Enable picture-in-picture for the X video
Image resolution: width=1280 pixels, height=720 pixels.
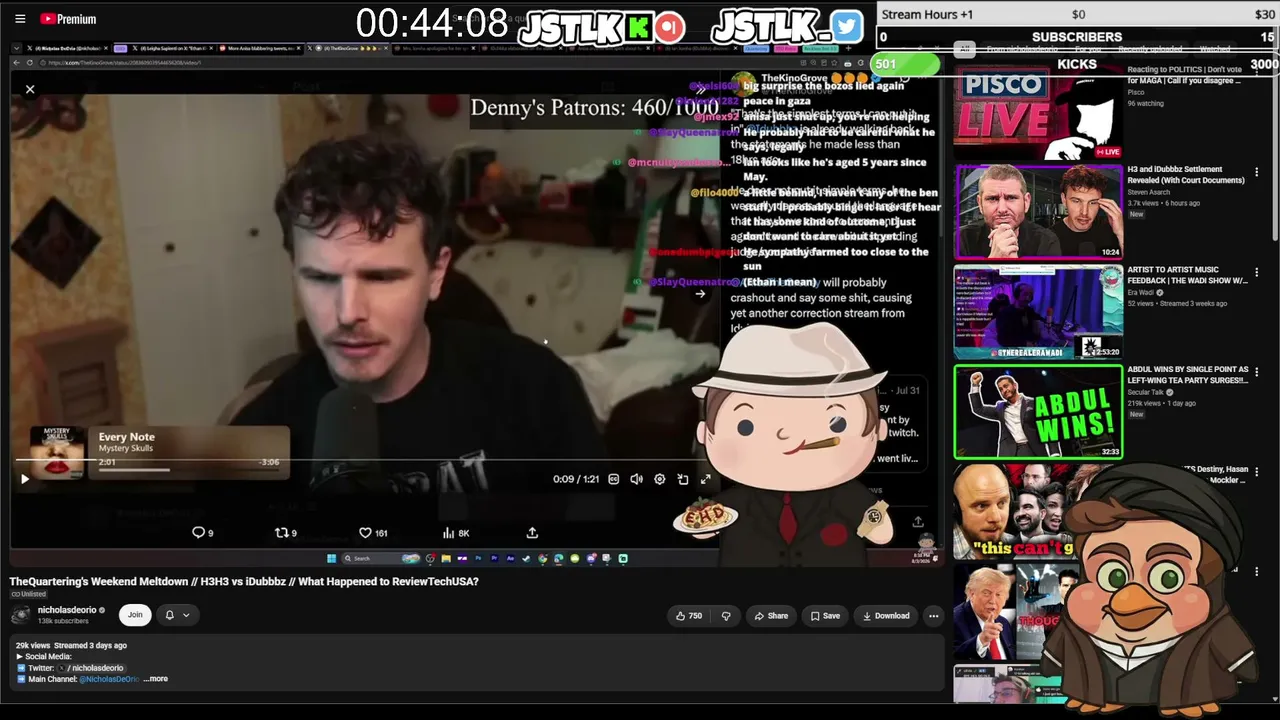[x=682, y=479]
